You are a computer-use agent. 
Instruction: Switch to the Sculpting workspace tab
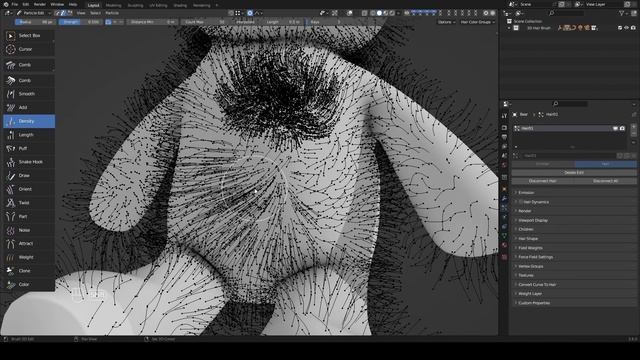coord(135,5)
